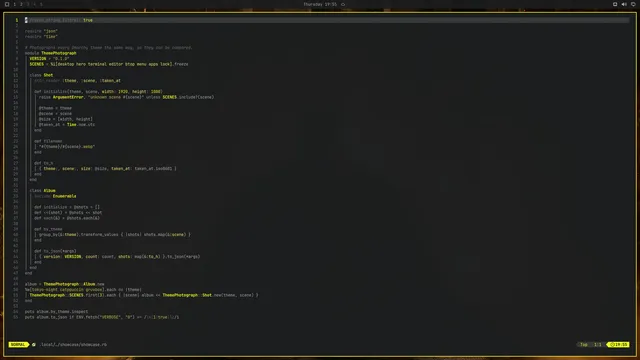The height and width of the screenshot is (360, 640).
Task: Click the puts album.by_theme.inspect line
Action: click(56, 311)
